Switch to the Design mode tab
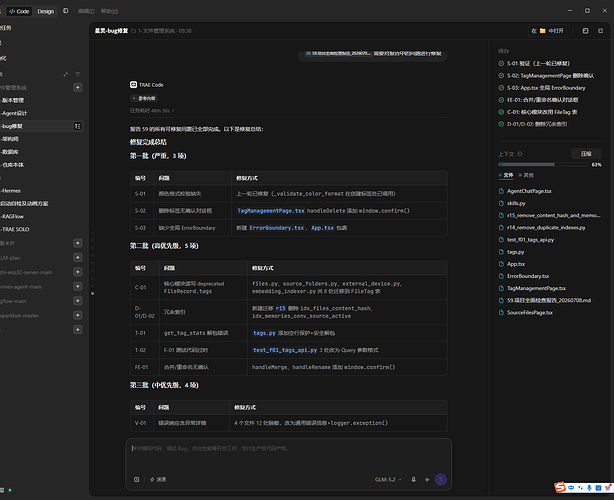The image size is (614, 500). 46,11
